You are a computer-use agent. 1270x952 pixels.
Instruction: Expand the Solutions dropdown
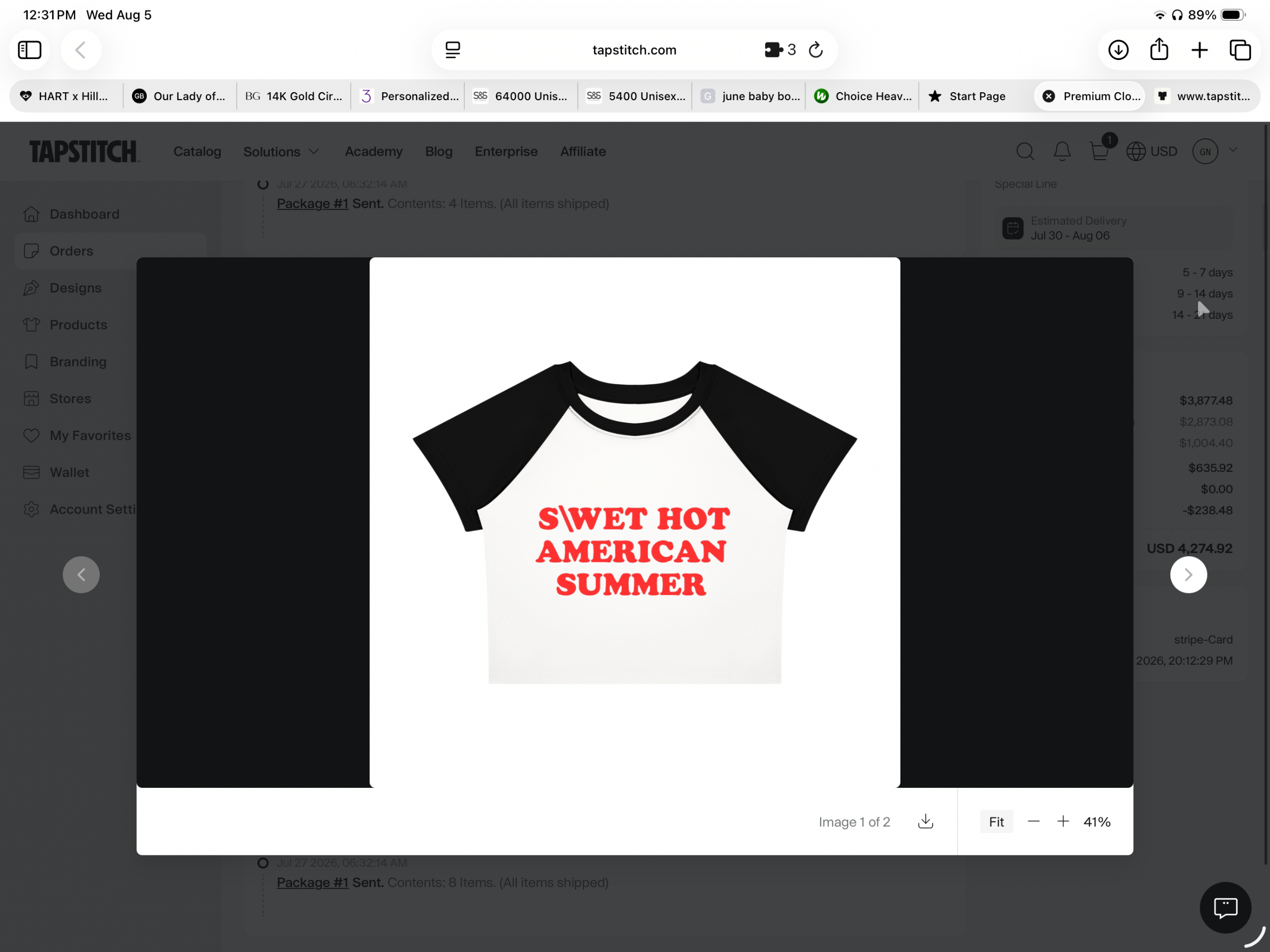(281, 152)
